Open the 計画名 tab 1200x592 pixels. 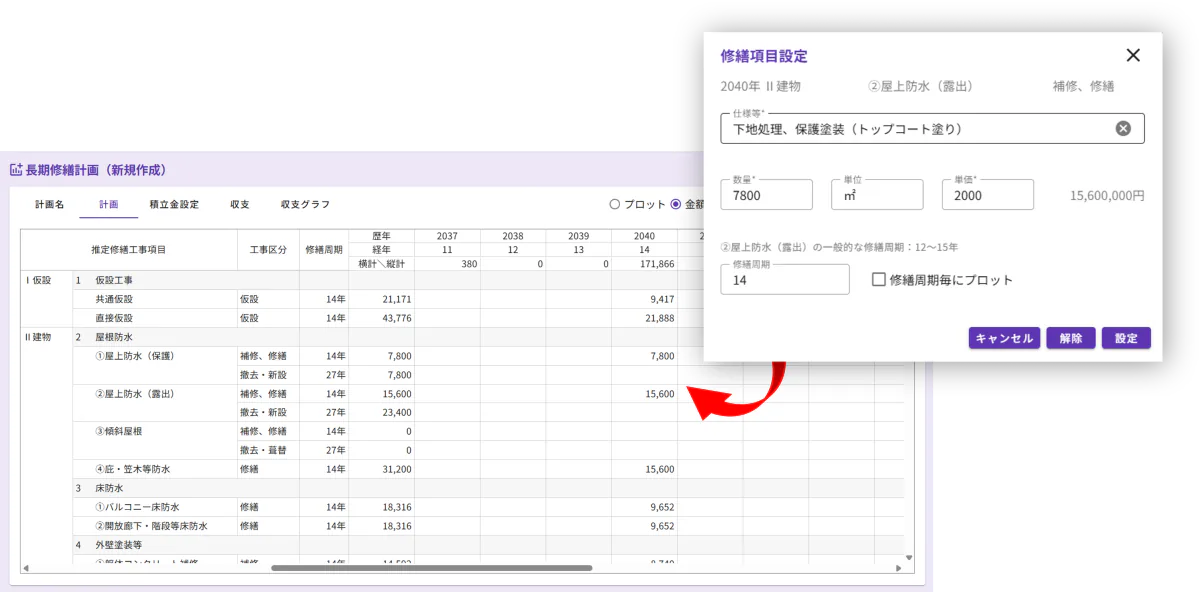coord(49,204)
